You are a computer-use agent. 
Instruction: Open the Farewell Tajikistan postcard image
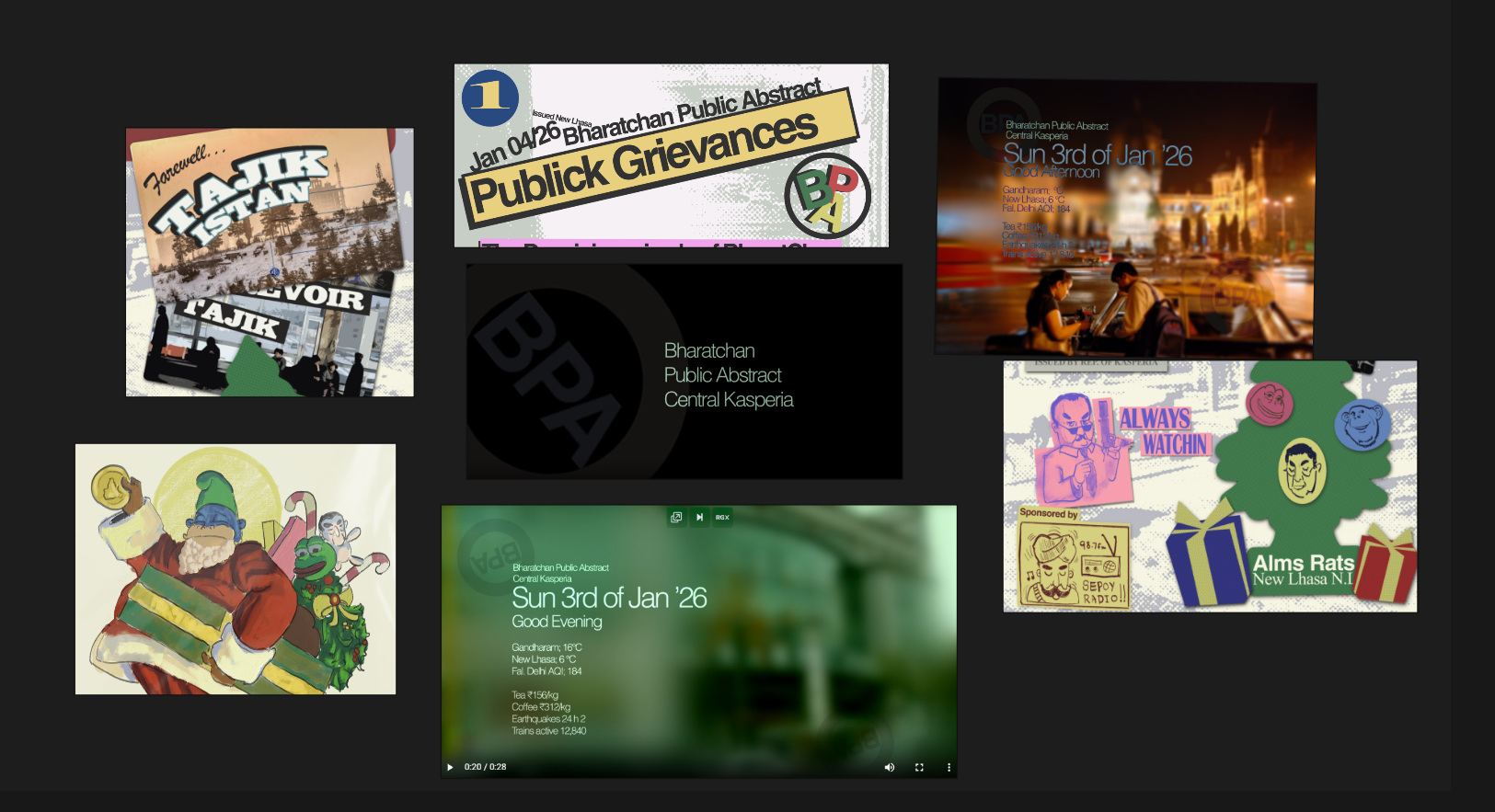(x=270, y=262)
